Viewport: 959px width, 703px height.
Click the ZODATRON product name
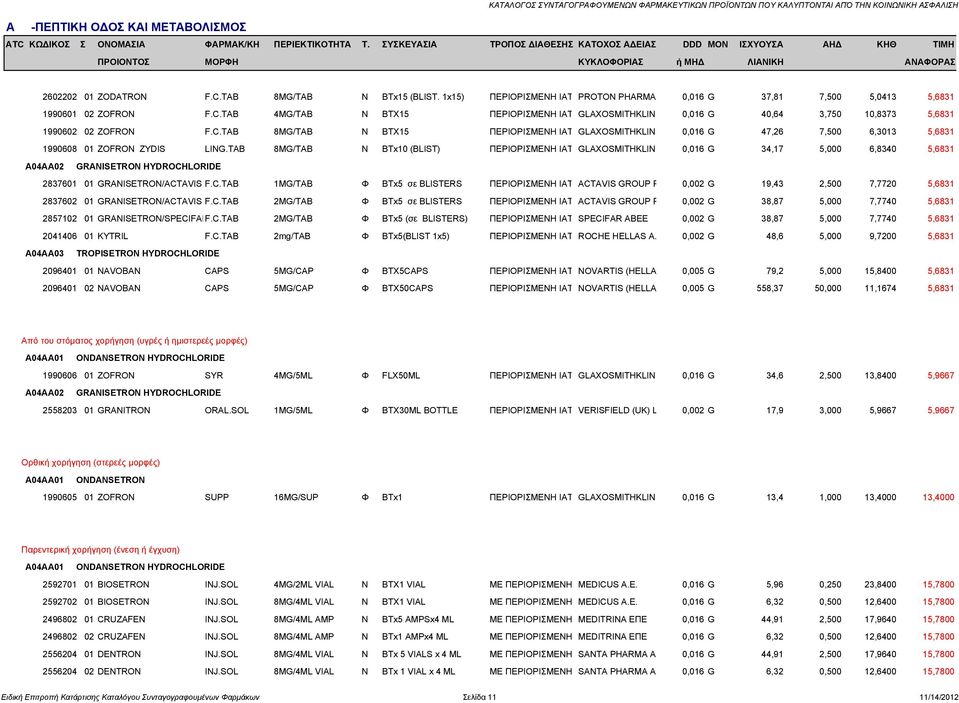[x=122, y=97]
